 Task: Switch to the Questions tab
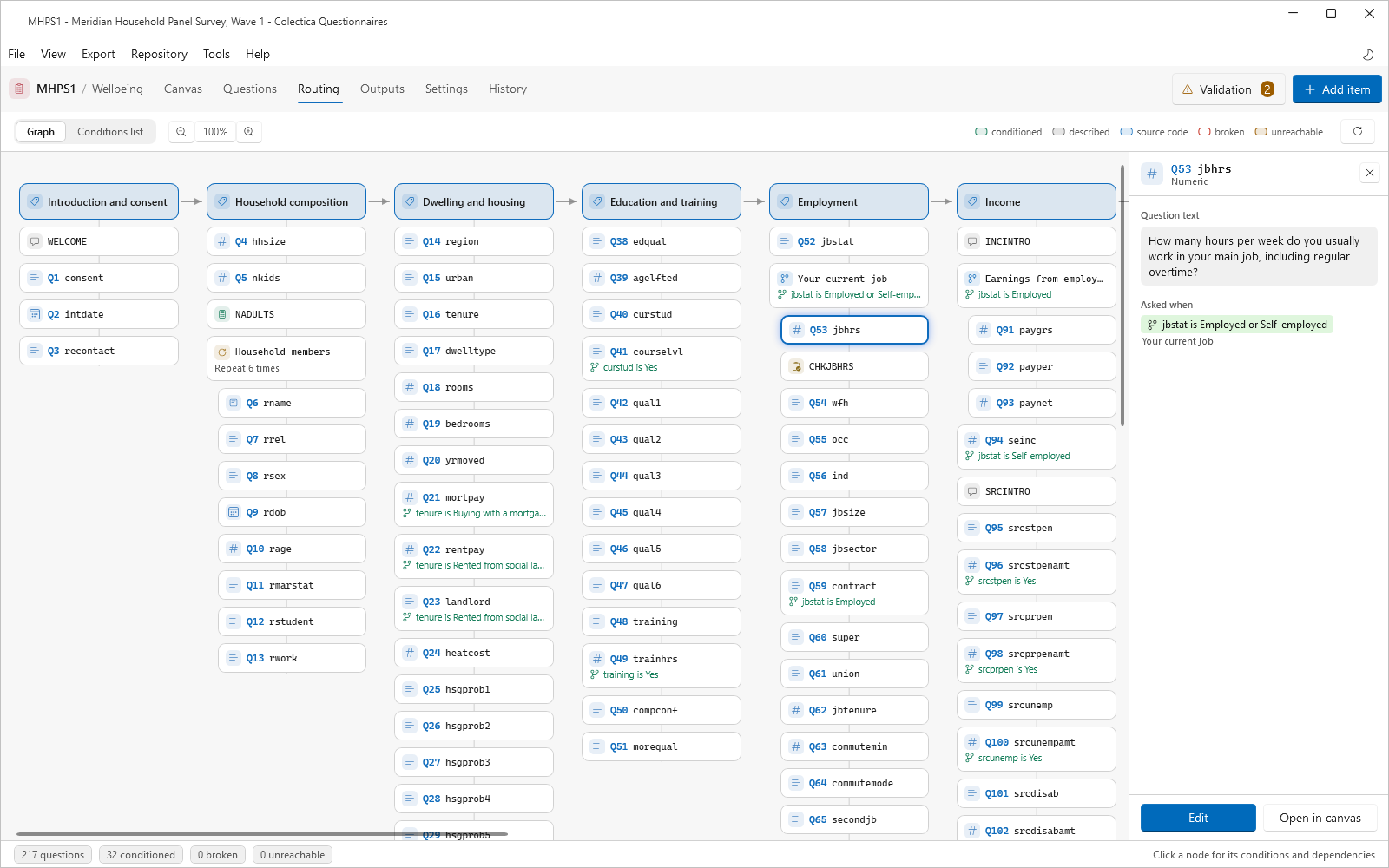[x=250, y=89]
